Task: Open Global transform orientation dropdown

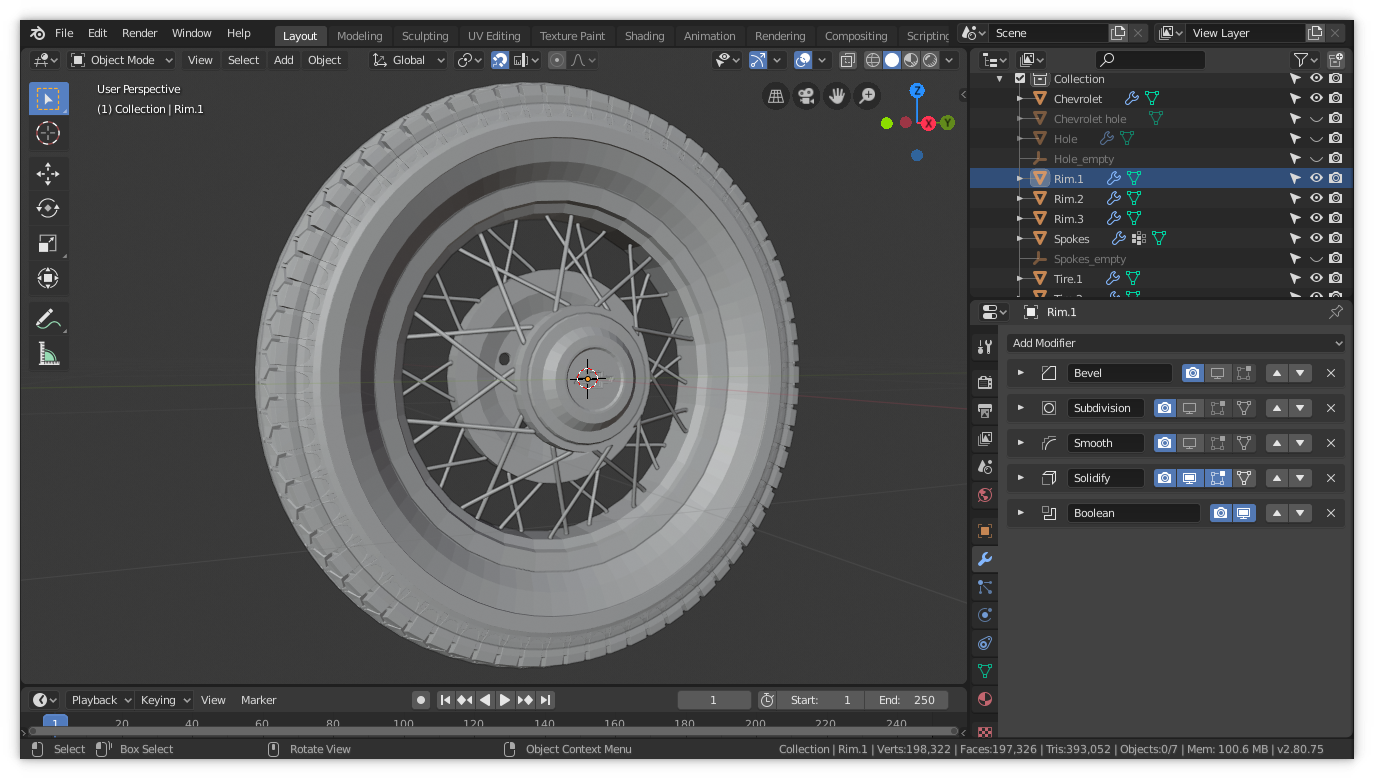Action: click(x=409, y=60)
